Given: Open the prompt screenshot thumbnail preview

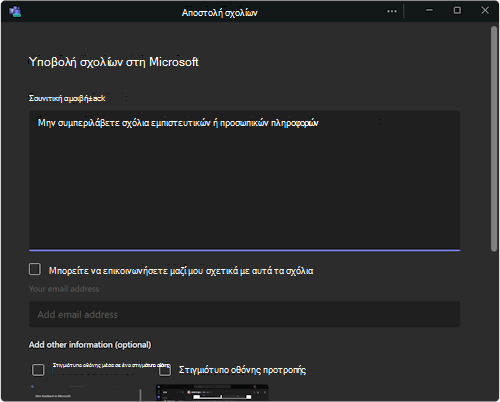Looking at the screenshot, I should [212, 393].
